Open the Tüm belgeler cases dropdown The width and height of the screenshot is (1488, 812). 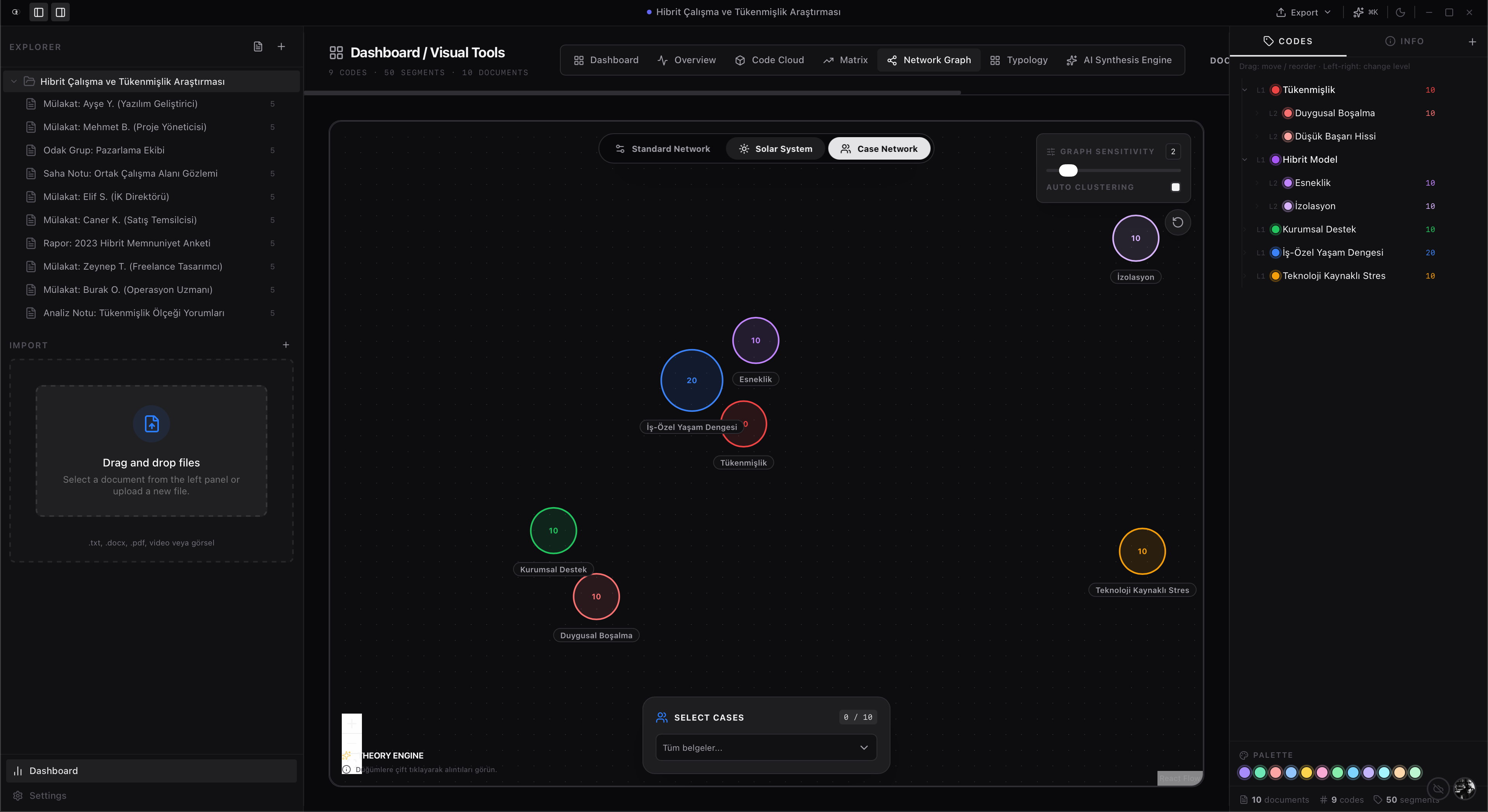pos(766,747)
